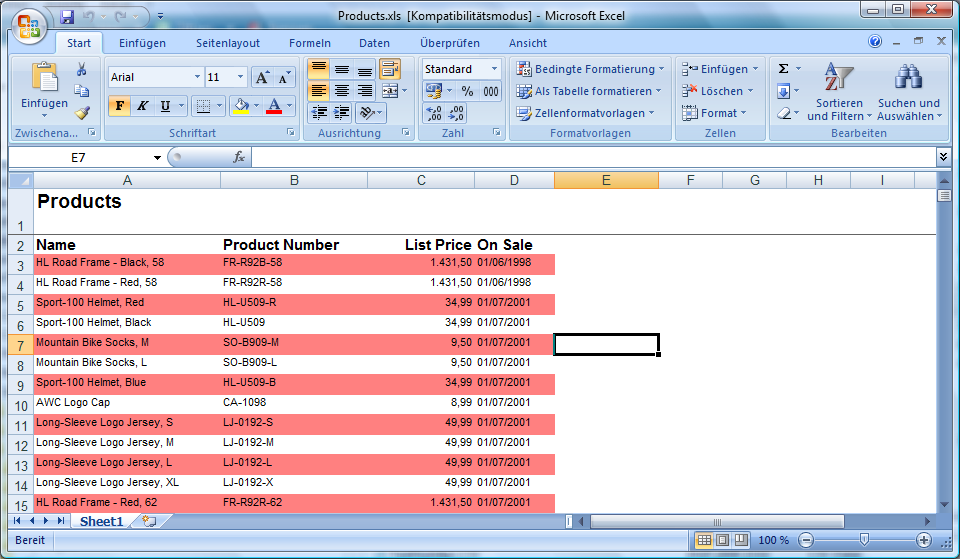Viewport: 960px width, 559px height.
Task: Apply red font color with the A icon
Action: pyautogui.click(x=274, y=106)
